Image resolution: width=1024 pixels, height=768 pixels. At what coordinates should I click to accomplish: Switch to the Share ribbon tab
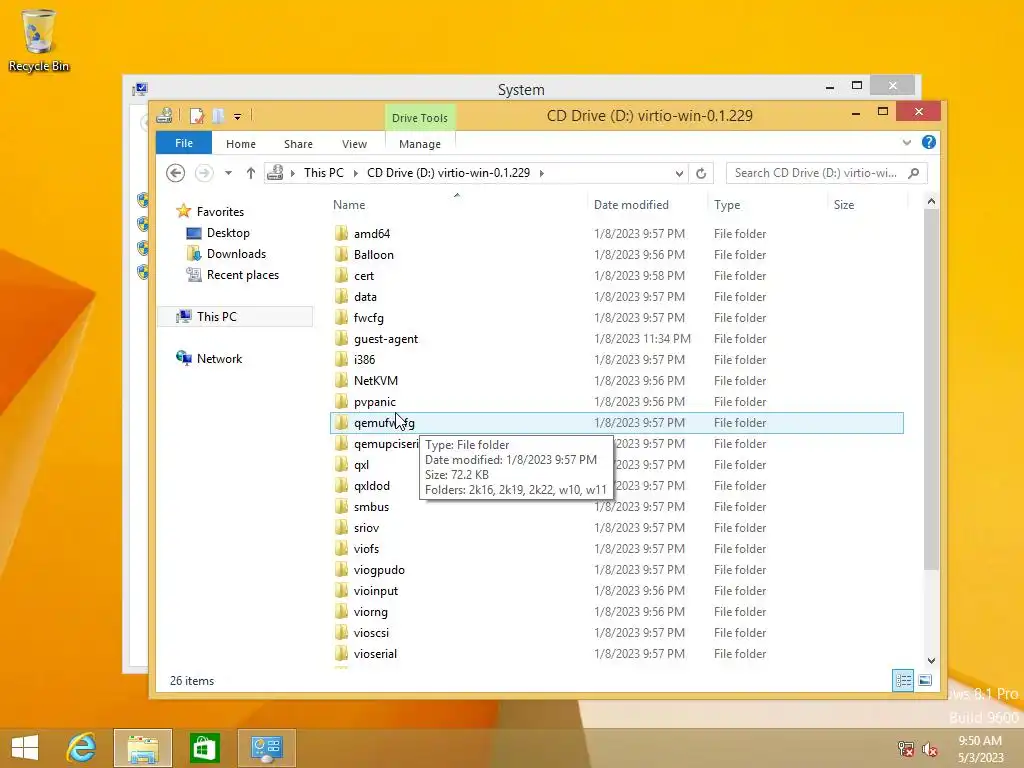pos(298,144)
